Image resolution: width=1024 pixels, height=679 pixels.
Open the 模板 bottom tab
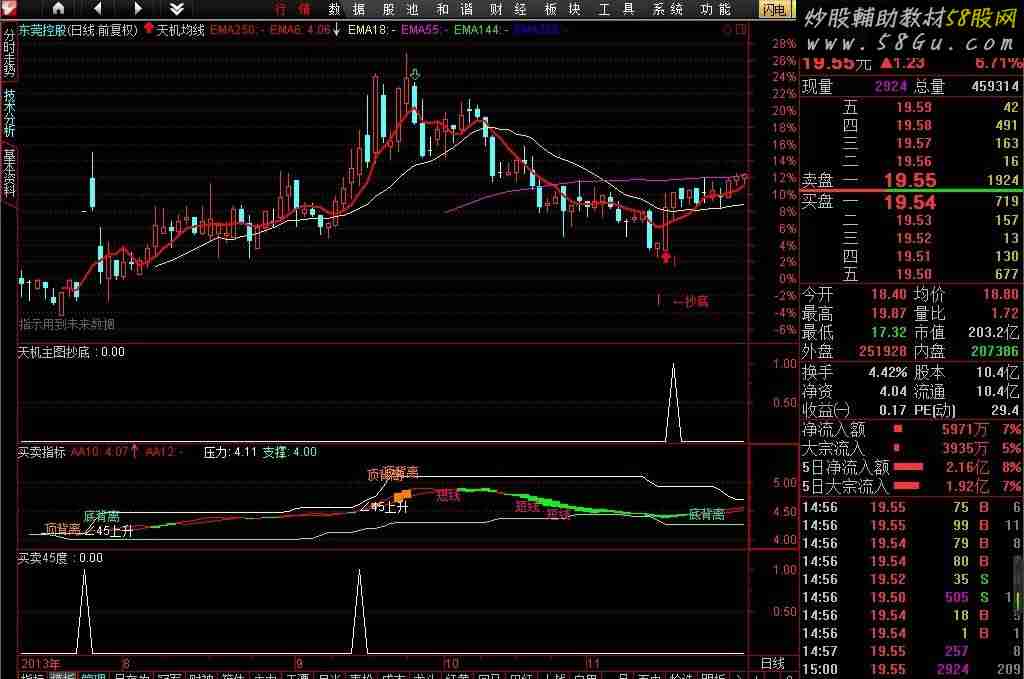63,675
